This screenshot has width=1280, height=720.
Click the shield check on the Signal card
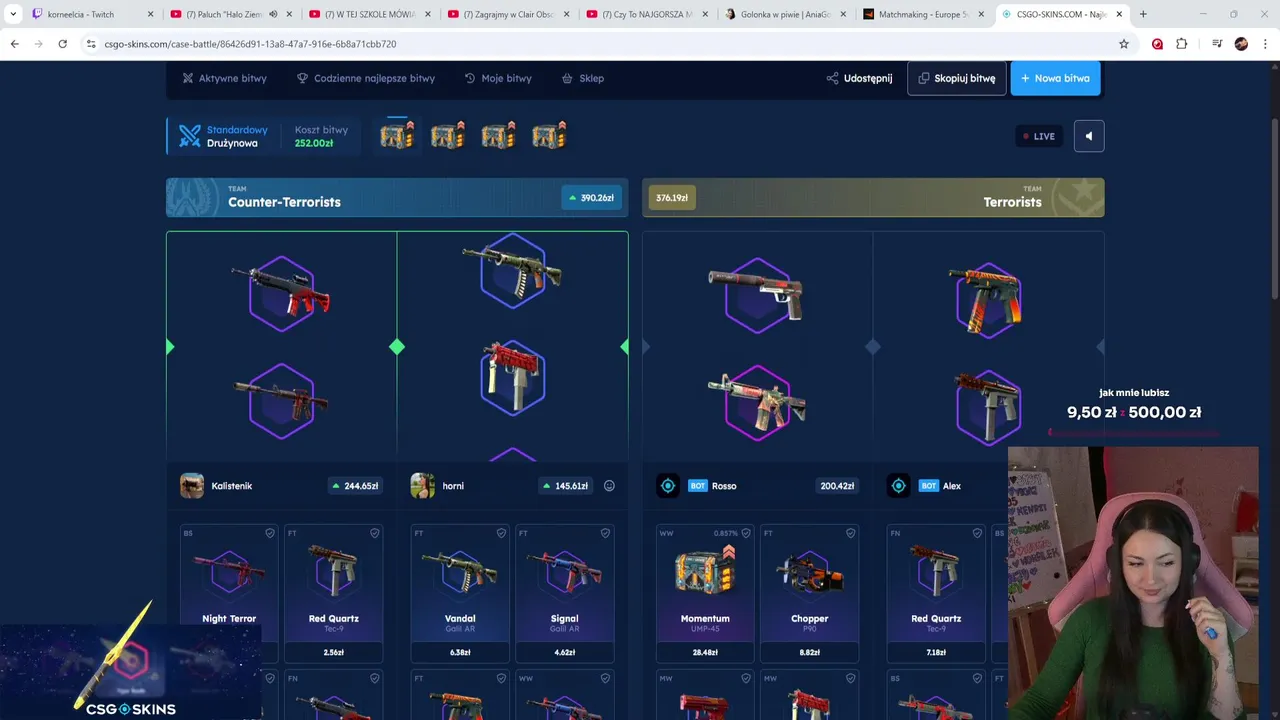[x=605, y=533]
